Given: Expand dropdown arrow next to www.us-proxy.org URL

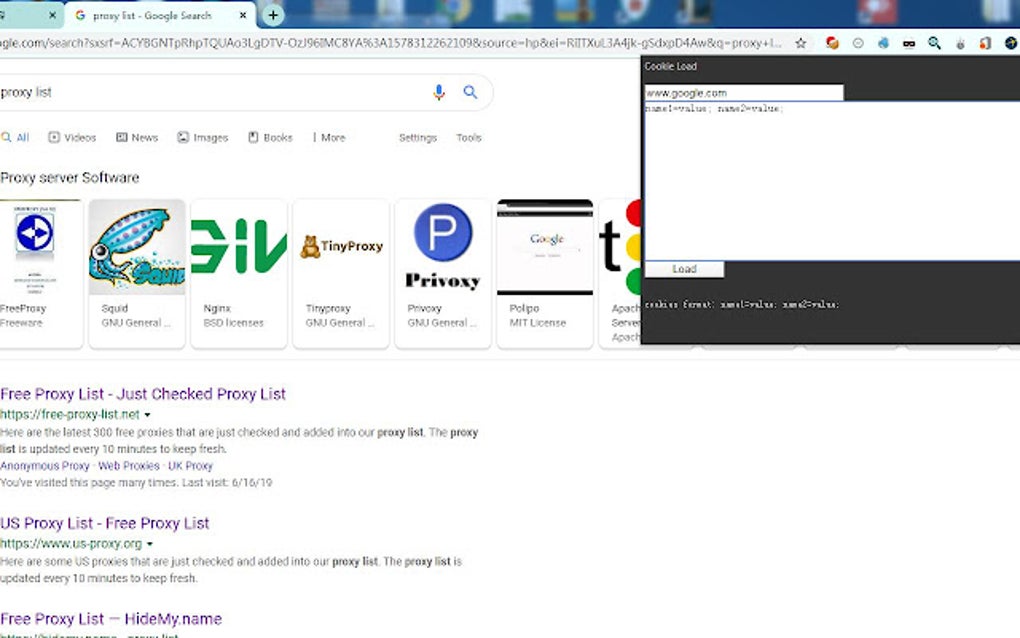Looking at the screenshot, I should (150, 544).
